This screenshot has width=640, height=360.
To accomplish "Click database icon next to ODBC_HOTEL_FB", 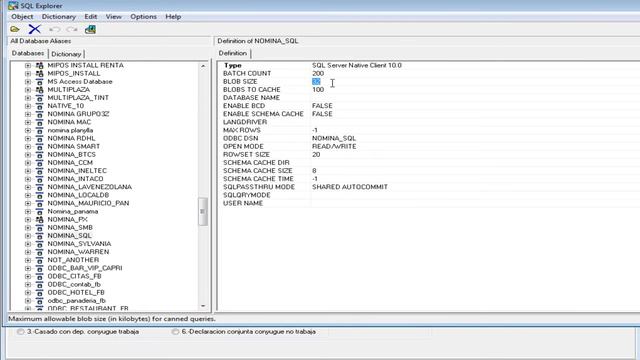I will coord(39,293).
